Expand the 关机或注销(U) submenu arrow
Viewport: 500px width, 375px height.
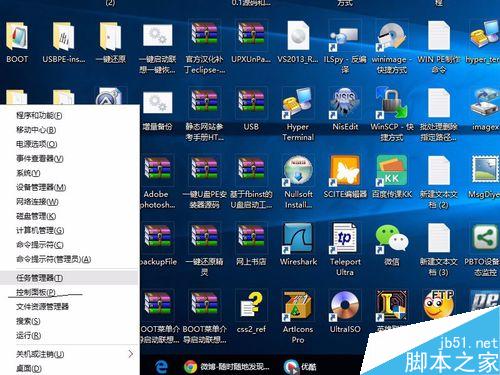pyautogui.click(x=131, y=354)
